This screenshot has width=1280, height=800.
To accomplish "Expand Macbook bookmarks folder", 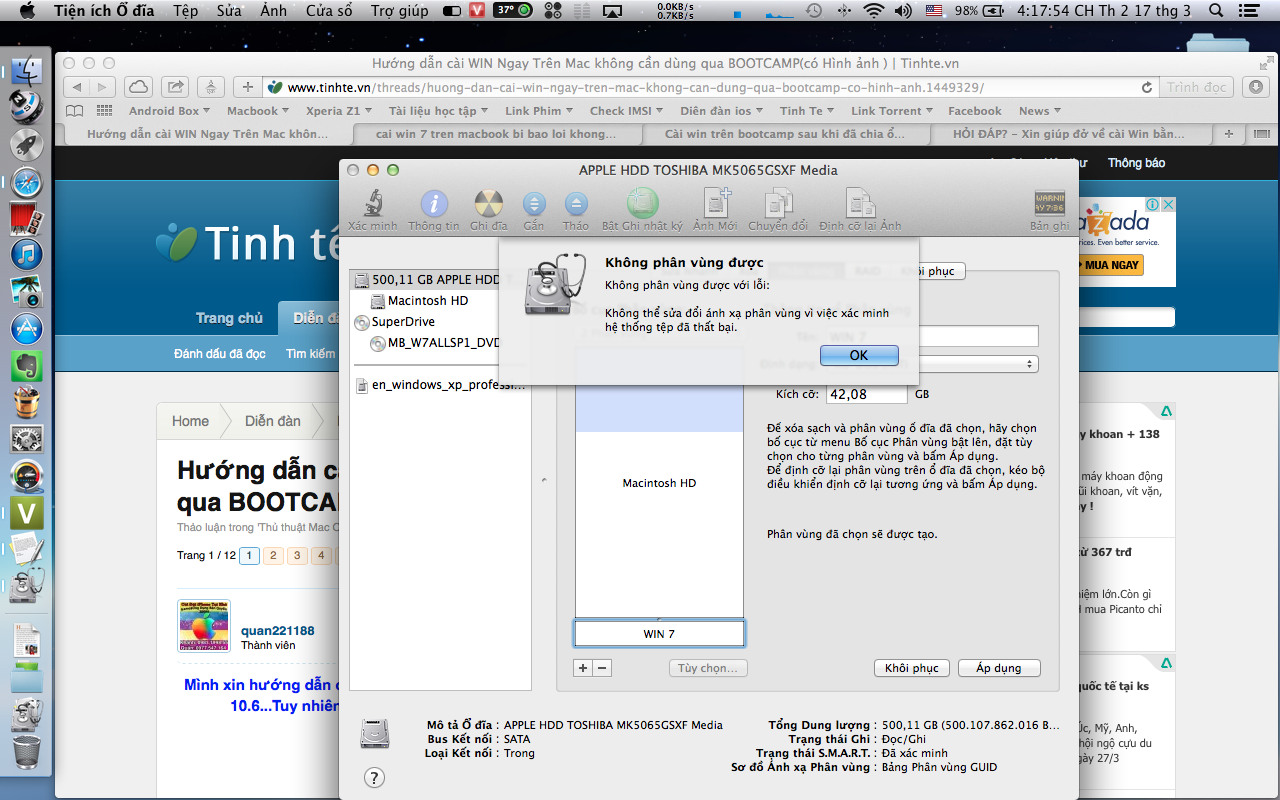I will tap(258, 111).
